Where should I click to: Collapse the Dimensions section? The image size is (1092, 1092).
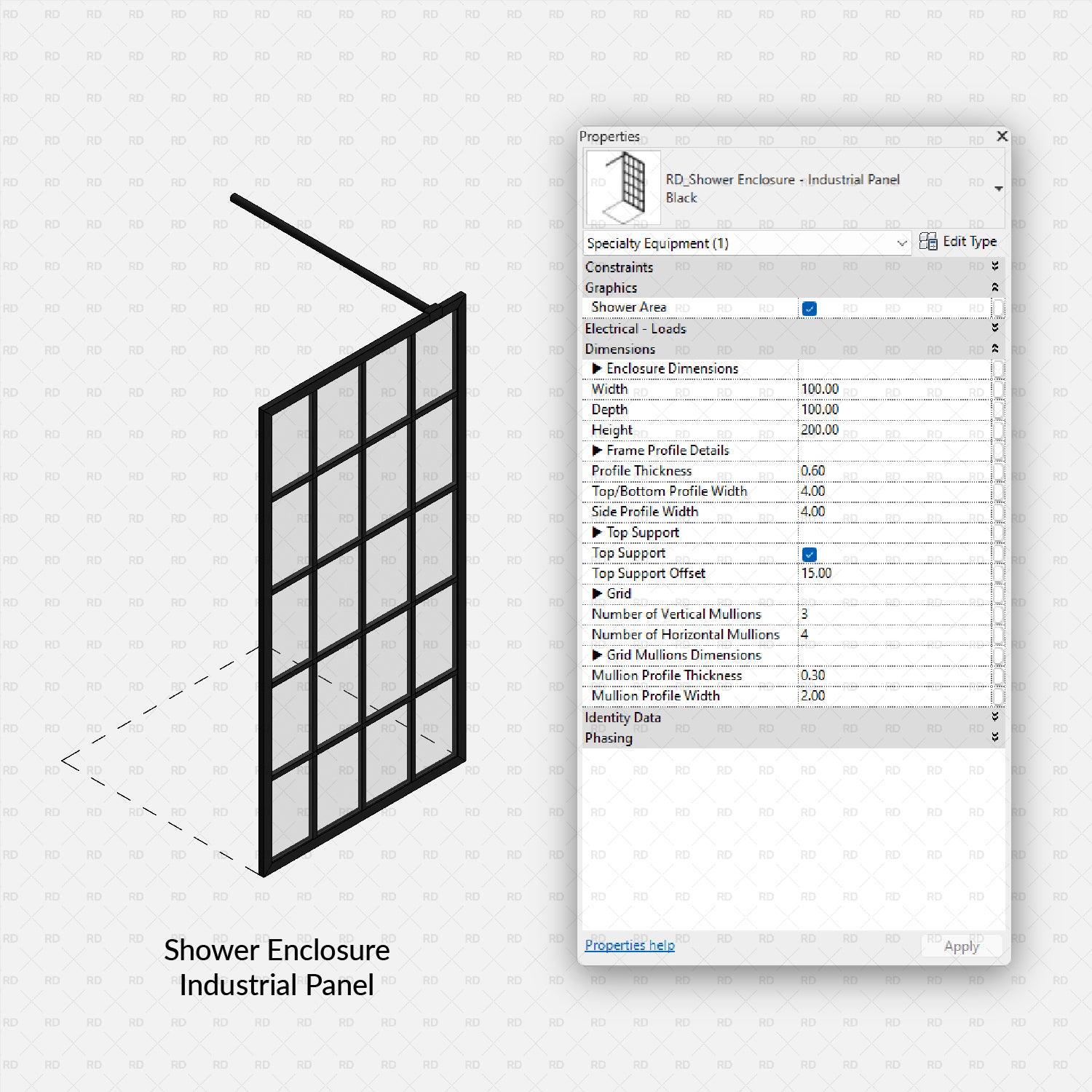[x=994, y=349]
